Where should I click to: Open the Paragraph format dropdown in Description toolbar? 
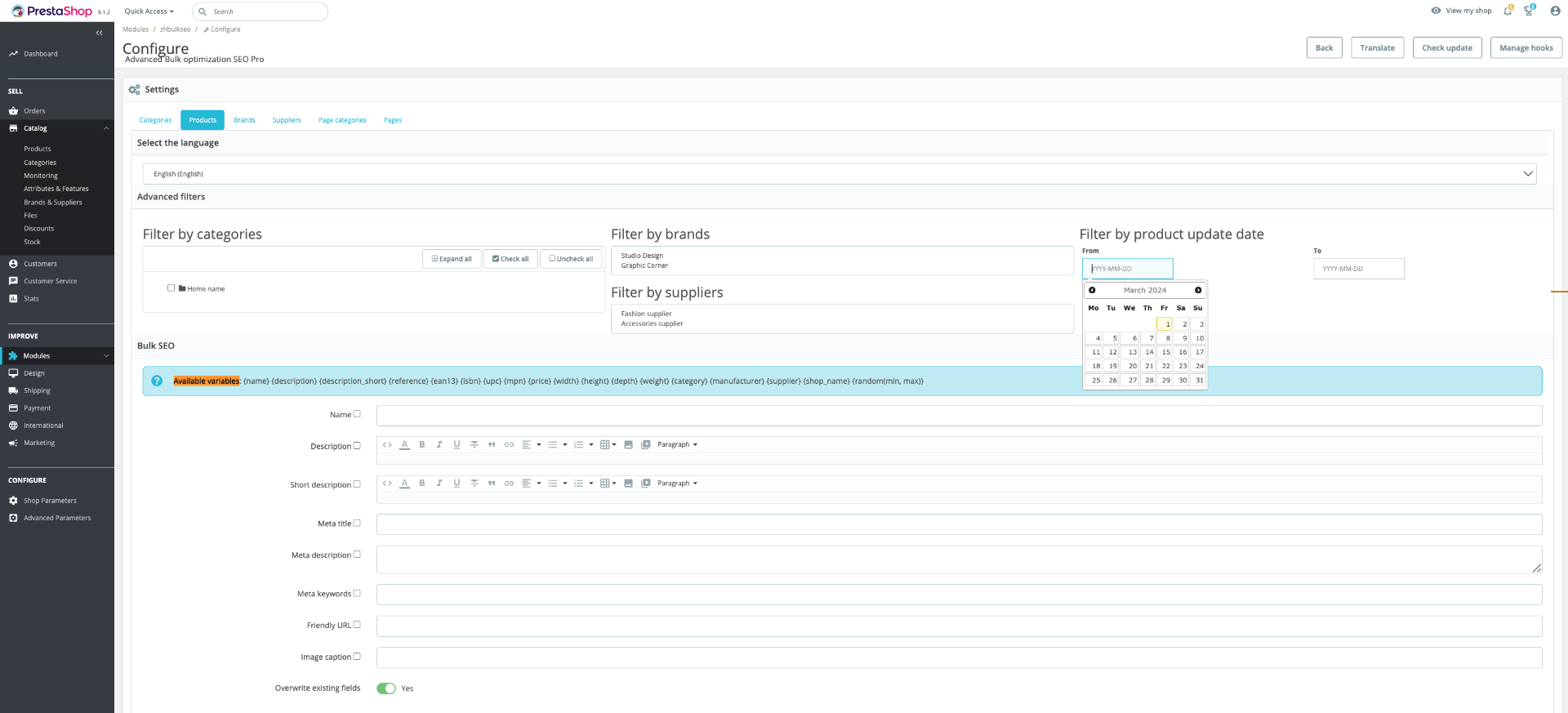(678, 445)
